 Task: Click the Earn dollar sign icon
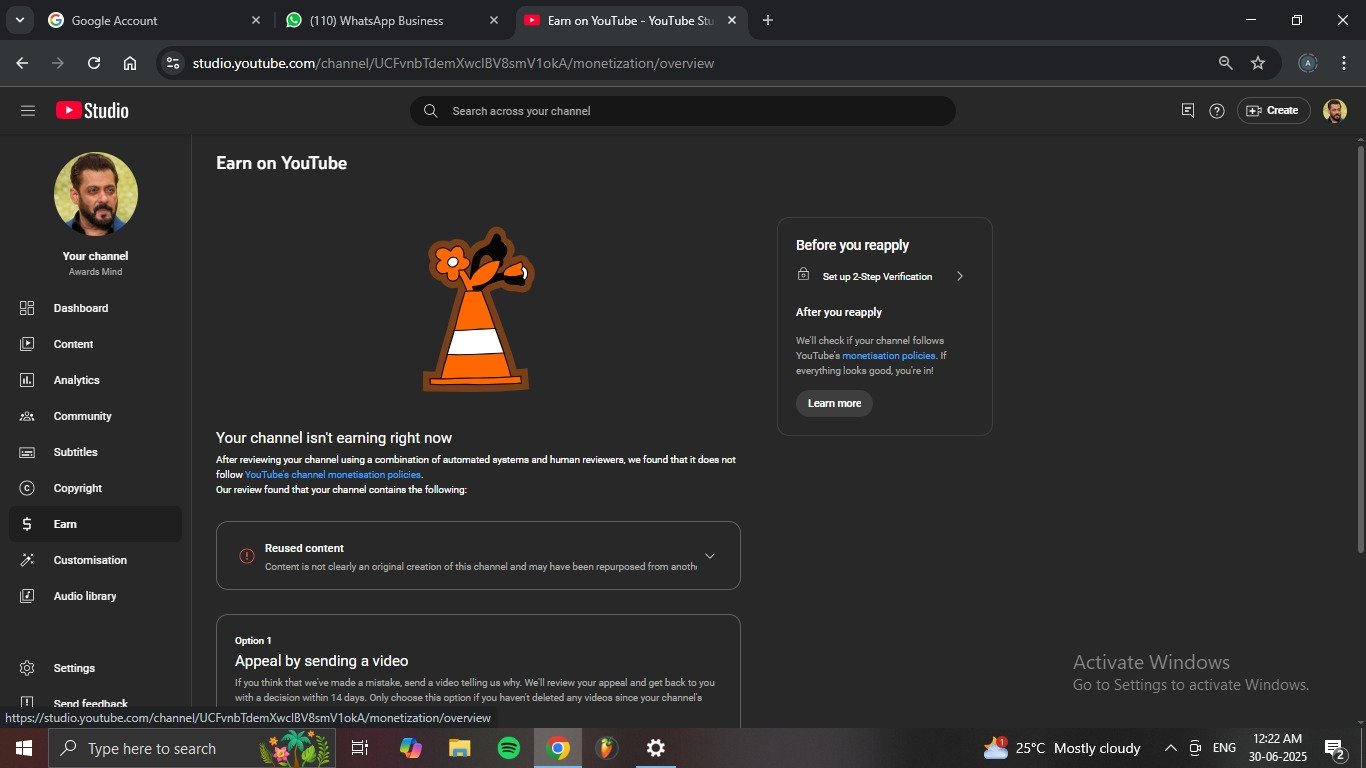(x=27, y=524)
